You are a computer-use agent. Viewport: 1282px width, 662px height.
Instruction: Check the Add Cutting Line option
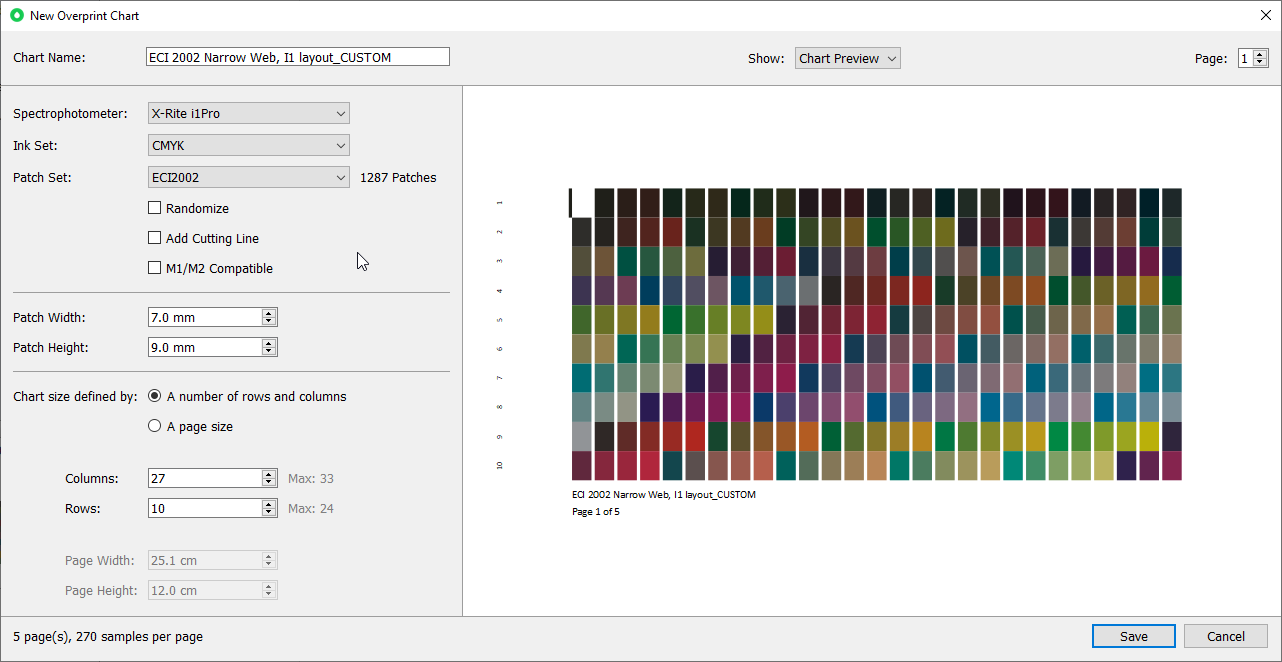pyautogui.click(x=155, y=238)
